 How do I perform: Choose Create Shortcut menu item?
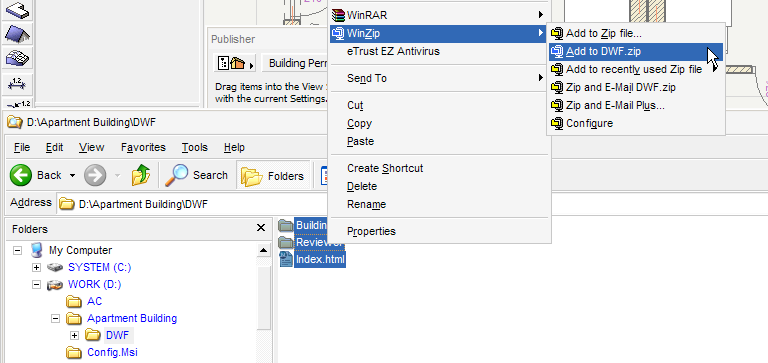(x=438, y=168)
